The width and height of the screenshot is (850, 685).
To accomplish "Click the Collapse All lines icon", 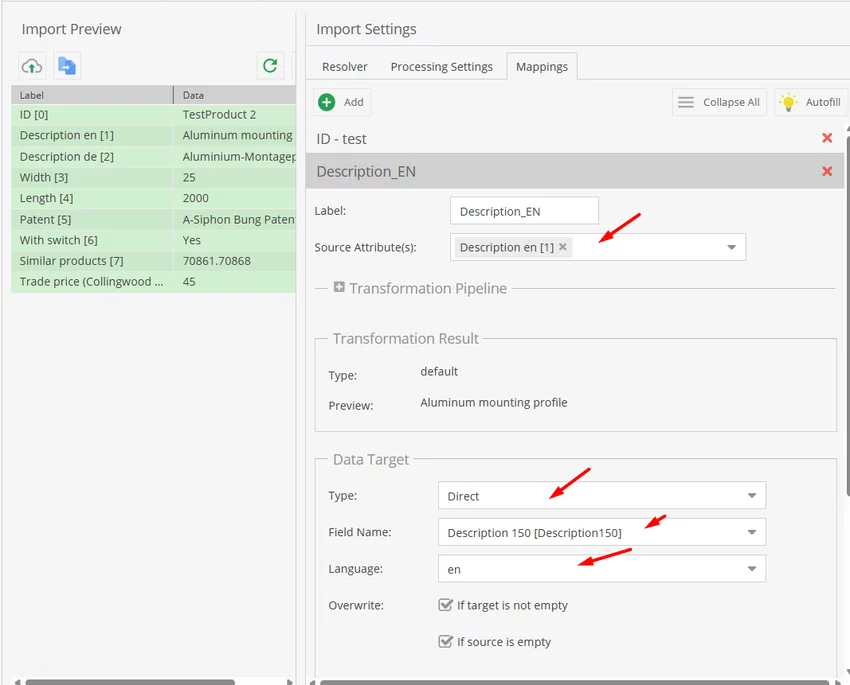I will 686,102.
